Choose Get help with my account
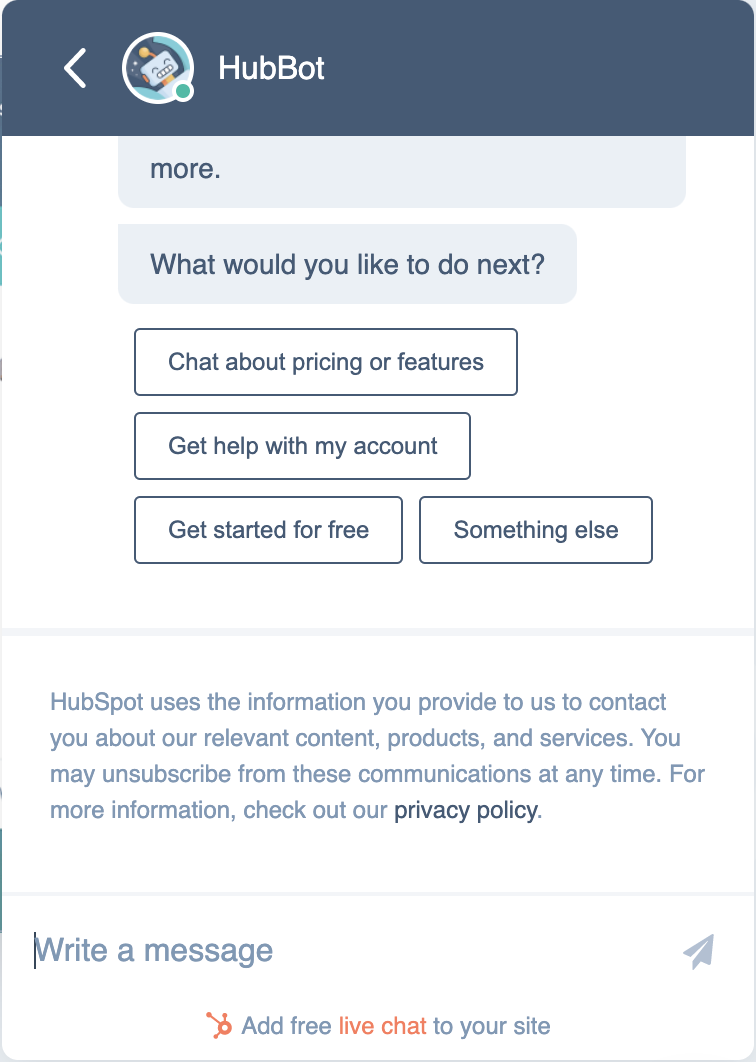The image size is (756, 1062). [302, 446]
